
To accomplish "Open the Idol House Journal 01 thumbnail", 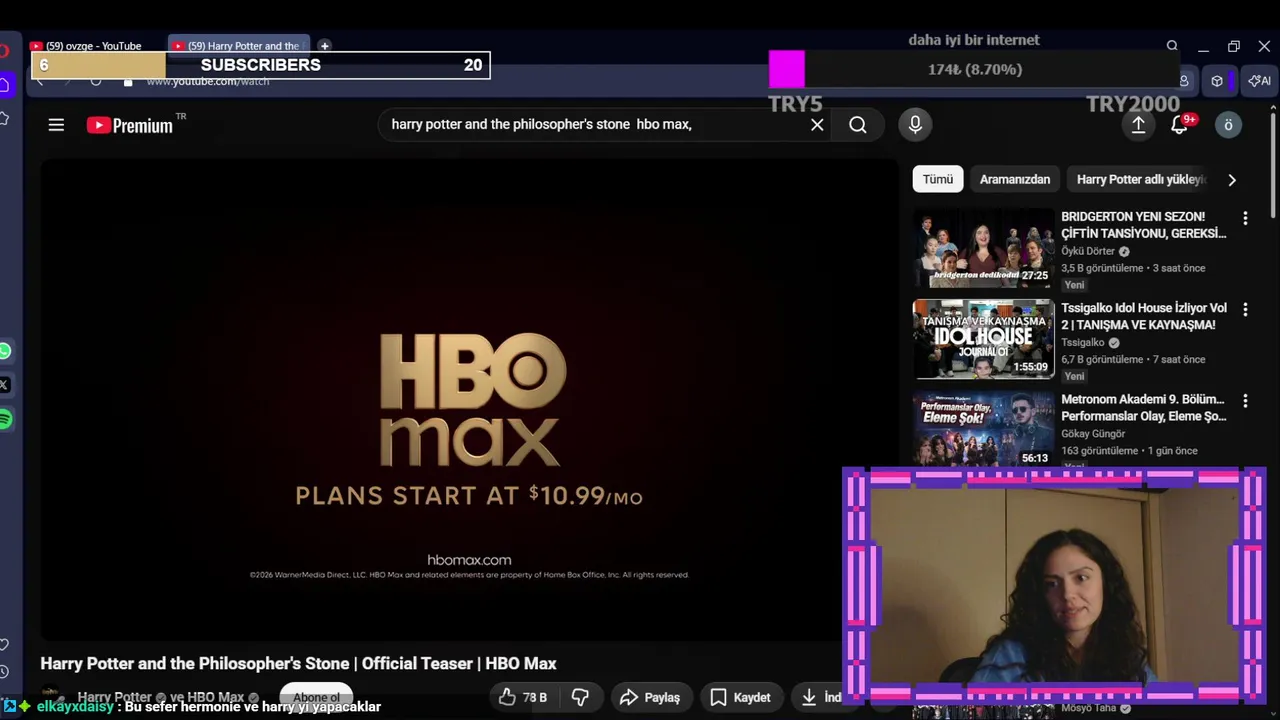I will [983, 339].
